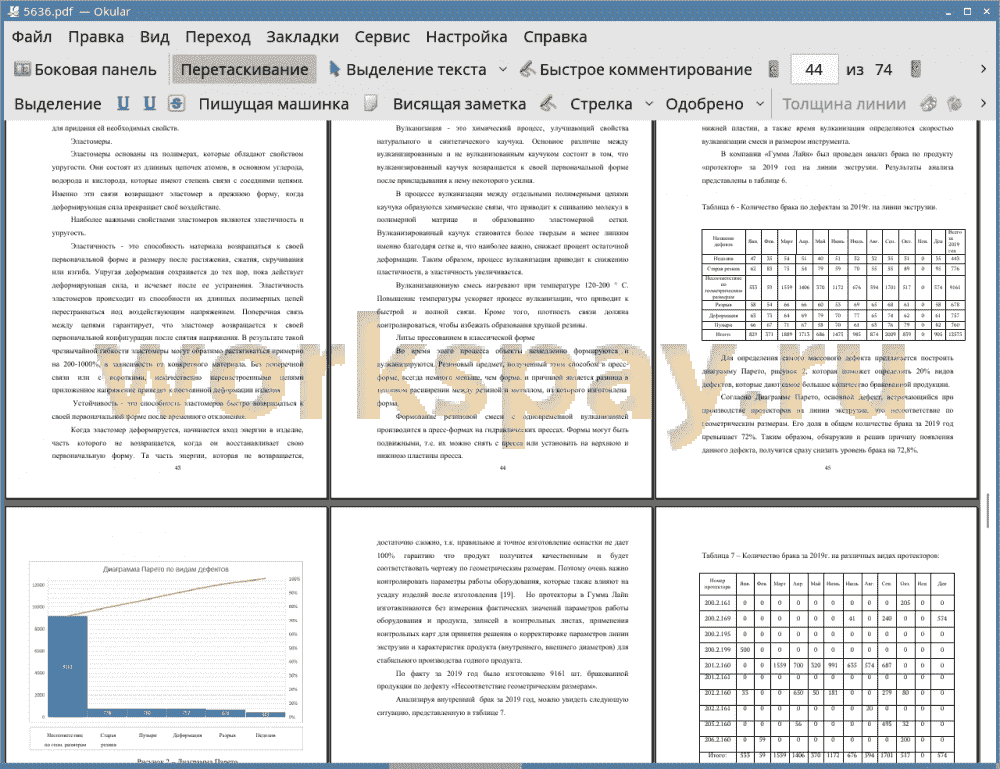Expand the main toolbar overflow chevron
Screen dimensions: 1000x769
coord(983,69)
